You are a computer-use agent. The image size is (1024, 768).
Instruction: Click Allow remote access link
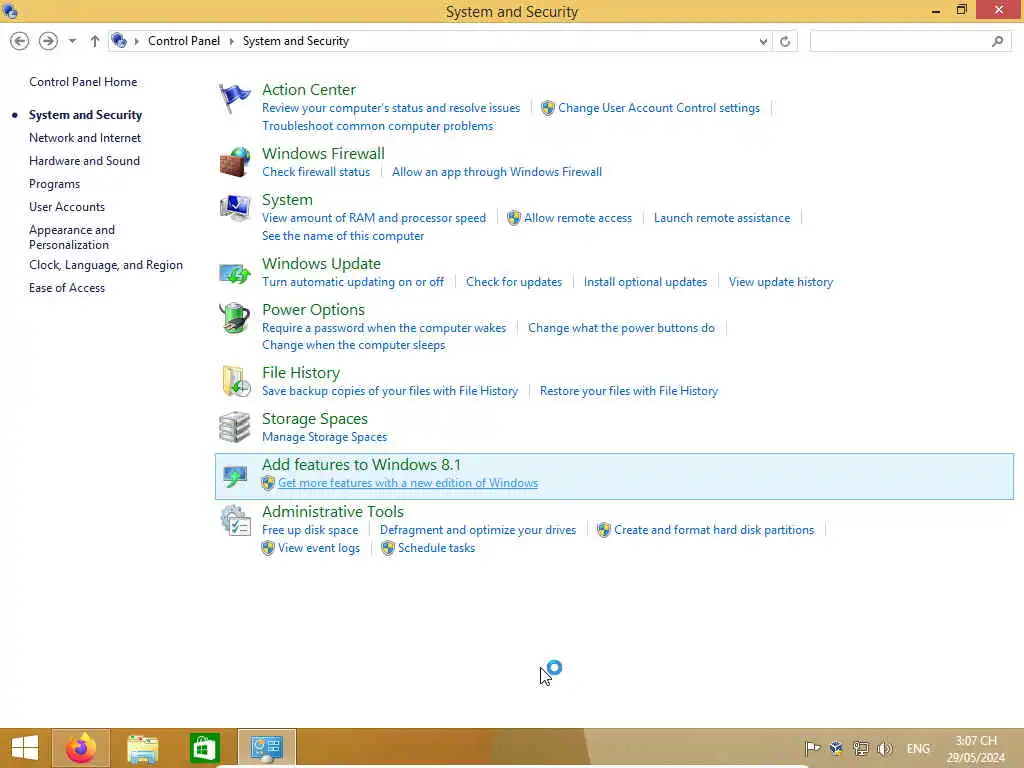(578, 218)
